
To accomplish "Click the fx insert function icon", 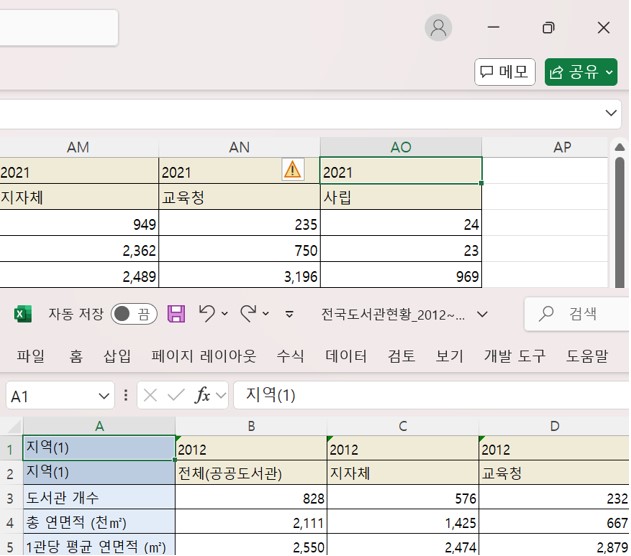I will (202, 395).
